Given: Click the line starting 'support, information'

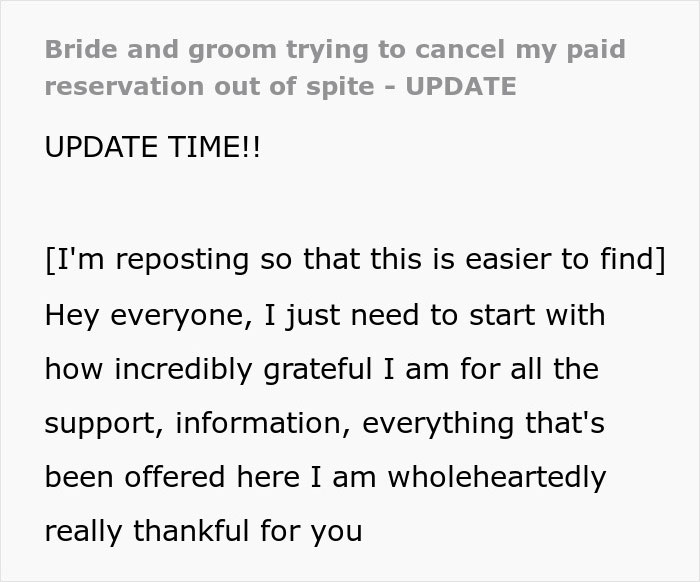Looking at the screenshot, I should click(325, 424).
